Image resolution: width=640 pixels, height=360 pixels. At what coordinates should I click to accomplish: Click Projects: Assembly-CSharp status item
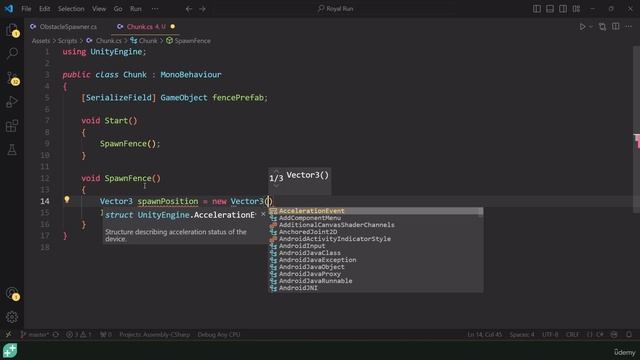pos(154,334)
